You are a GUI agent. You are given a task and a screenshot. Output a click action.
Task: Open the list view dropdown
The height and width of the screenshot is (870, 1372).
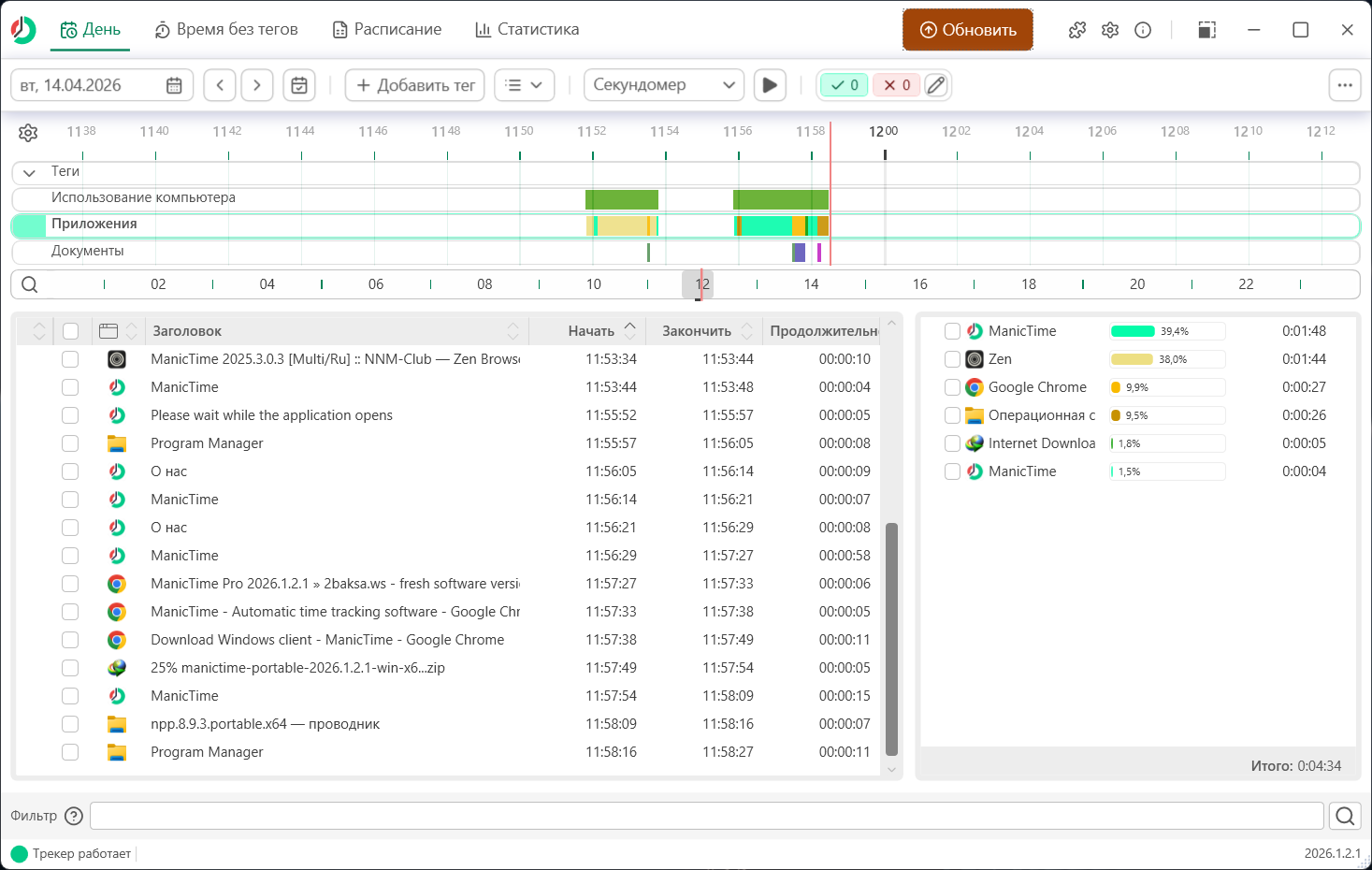524,85
